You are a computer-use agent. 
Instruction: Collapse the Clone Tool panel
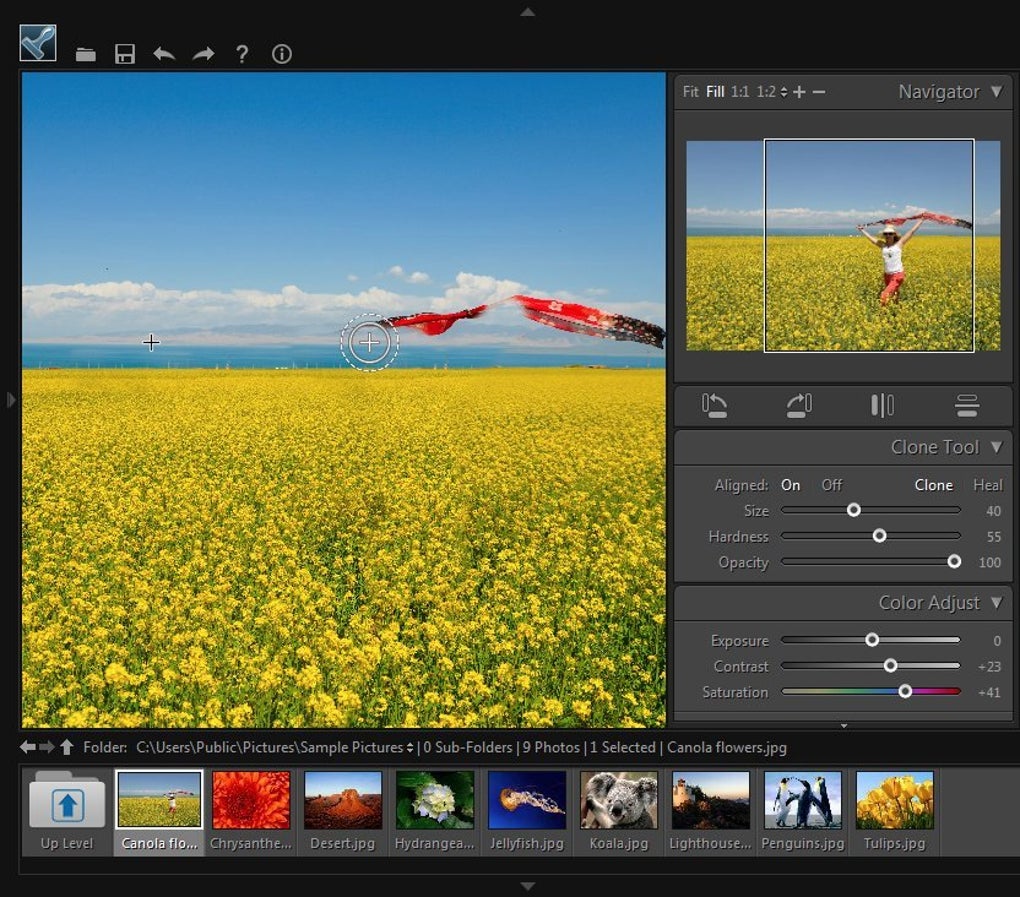tap(997, 447)
